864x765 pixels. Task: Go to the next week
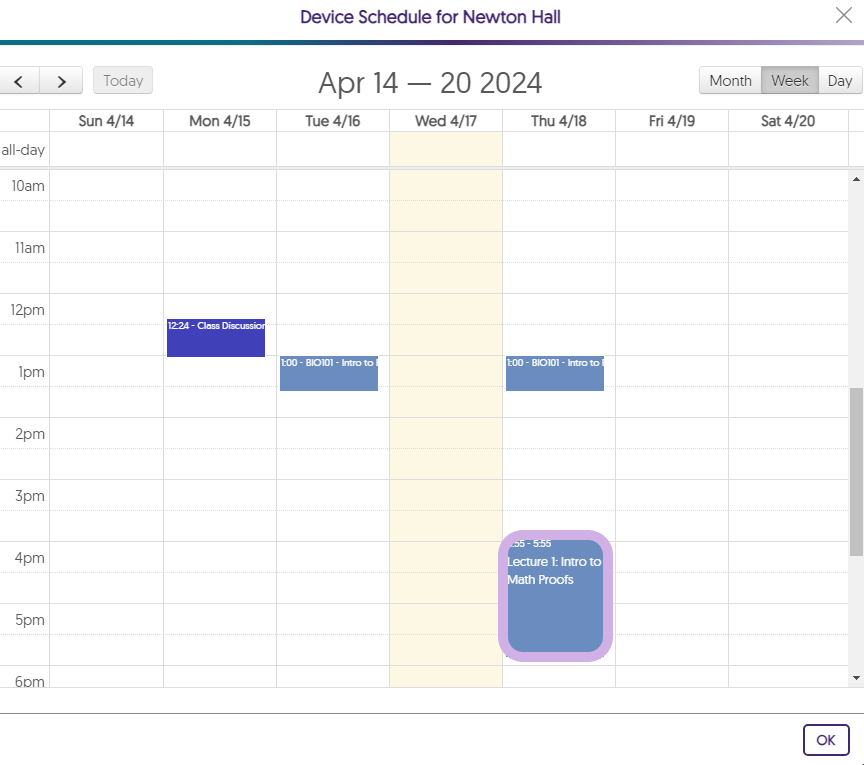coord(62,81)
